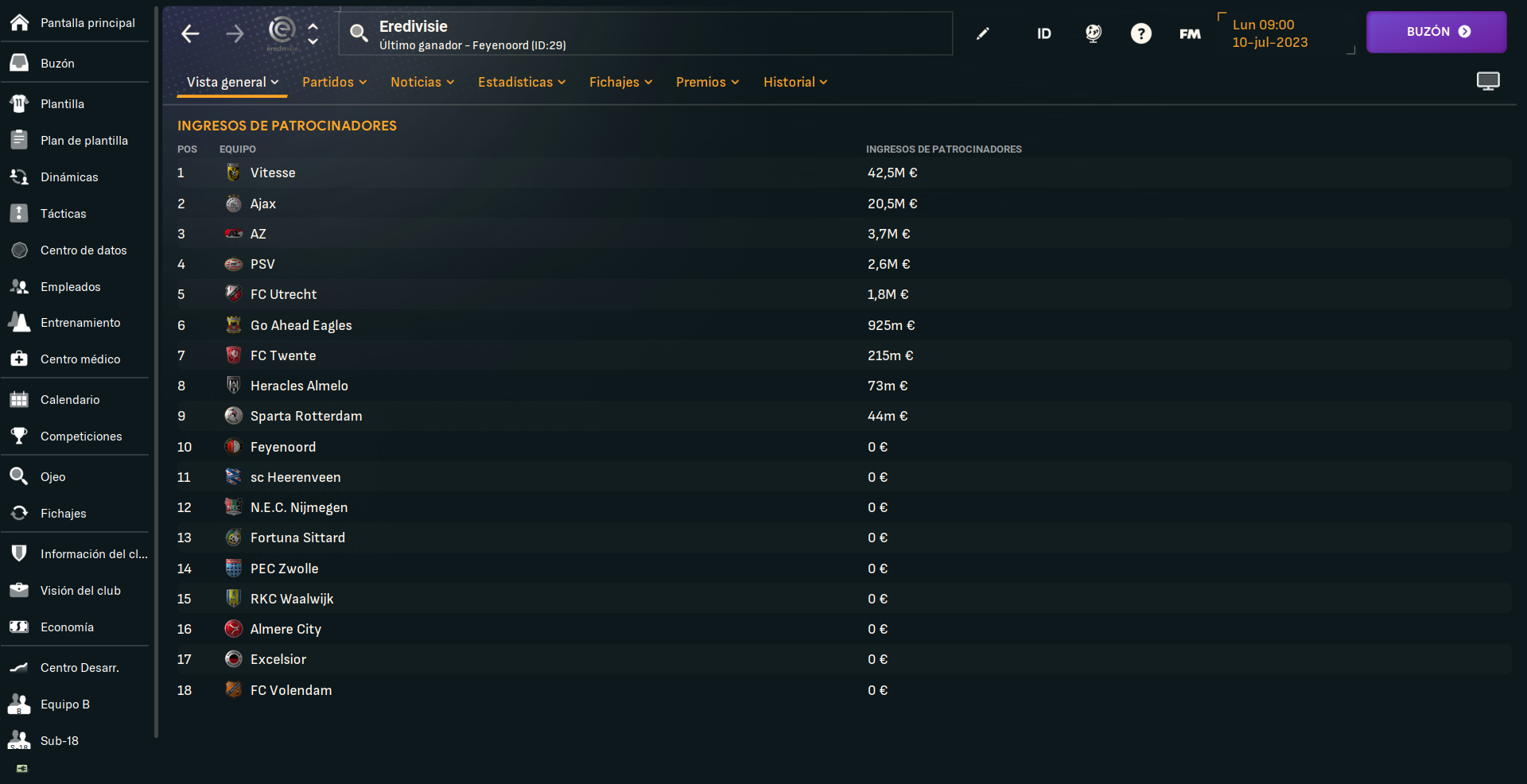Image resolution: width=1527 pixels, height=784 pixels.
Task: Click the monitor display icon
Action: [1488, 81]
